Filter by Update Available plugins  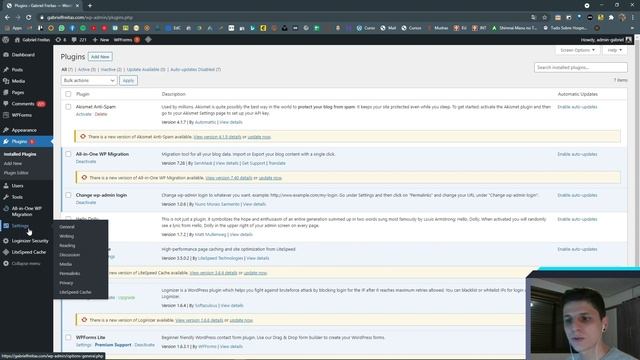pyautogui.click(x=146, y=69)
